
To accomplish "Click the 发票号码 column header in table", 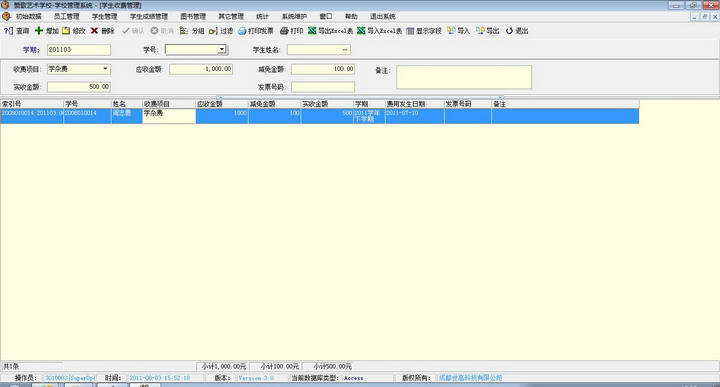I will pos(467,104).
